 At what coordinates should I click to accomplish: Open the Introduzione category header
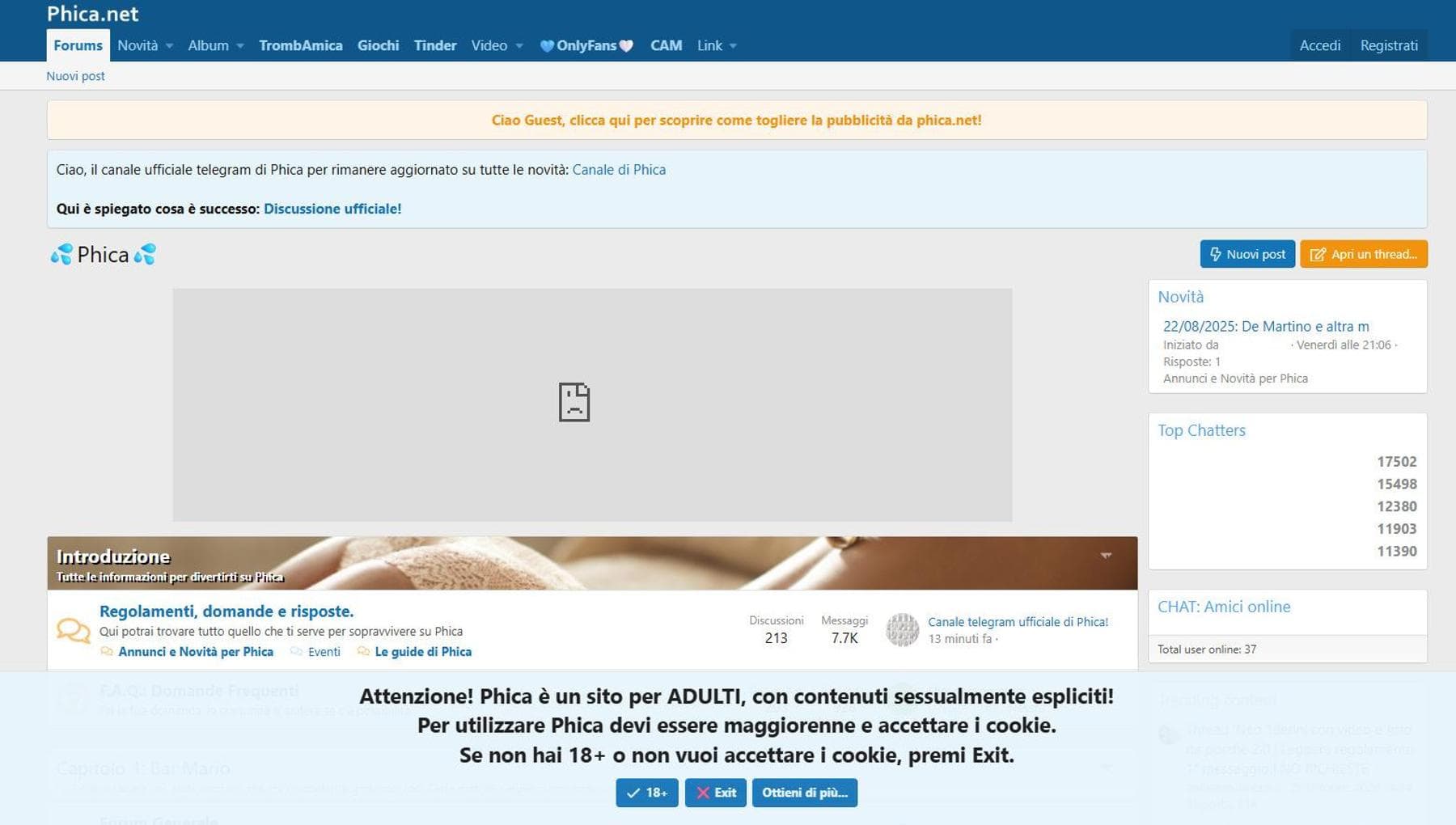click(113, 556)
